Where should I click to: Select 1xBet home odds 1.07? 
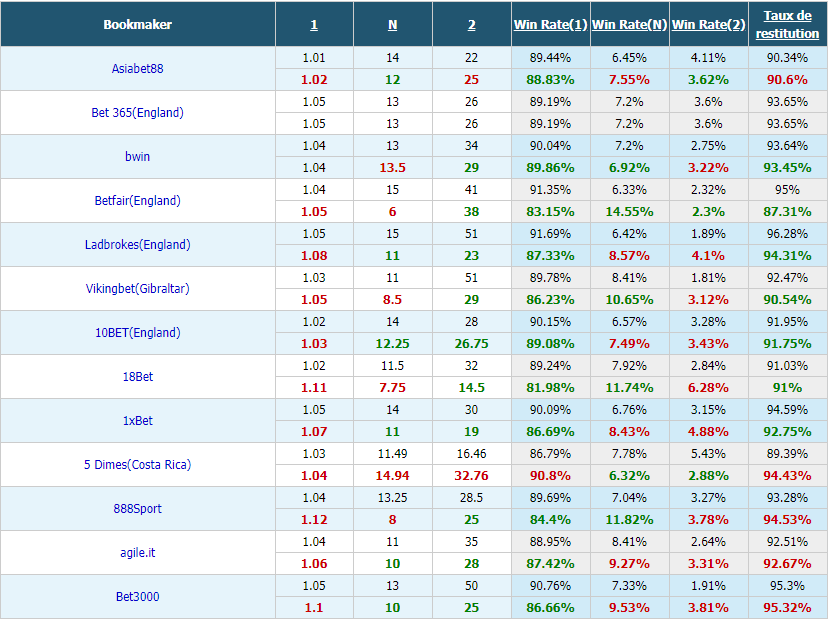click(x=314, y=432)
